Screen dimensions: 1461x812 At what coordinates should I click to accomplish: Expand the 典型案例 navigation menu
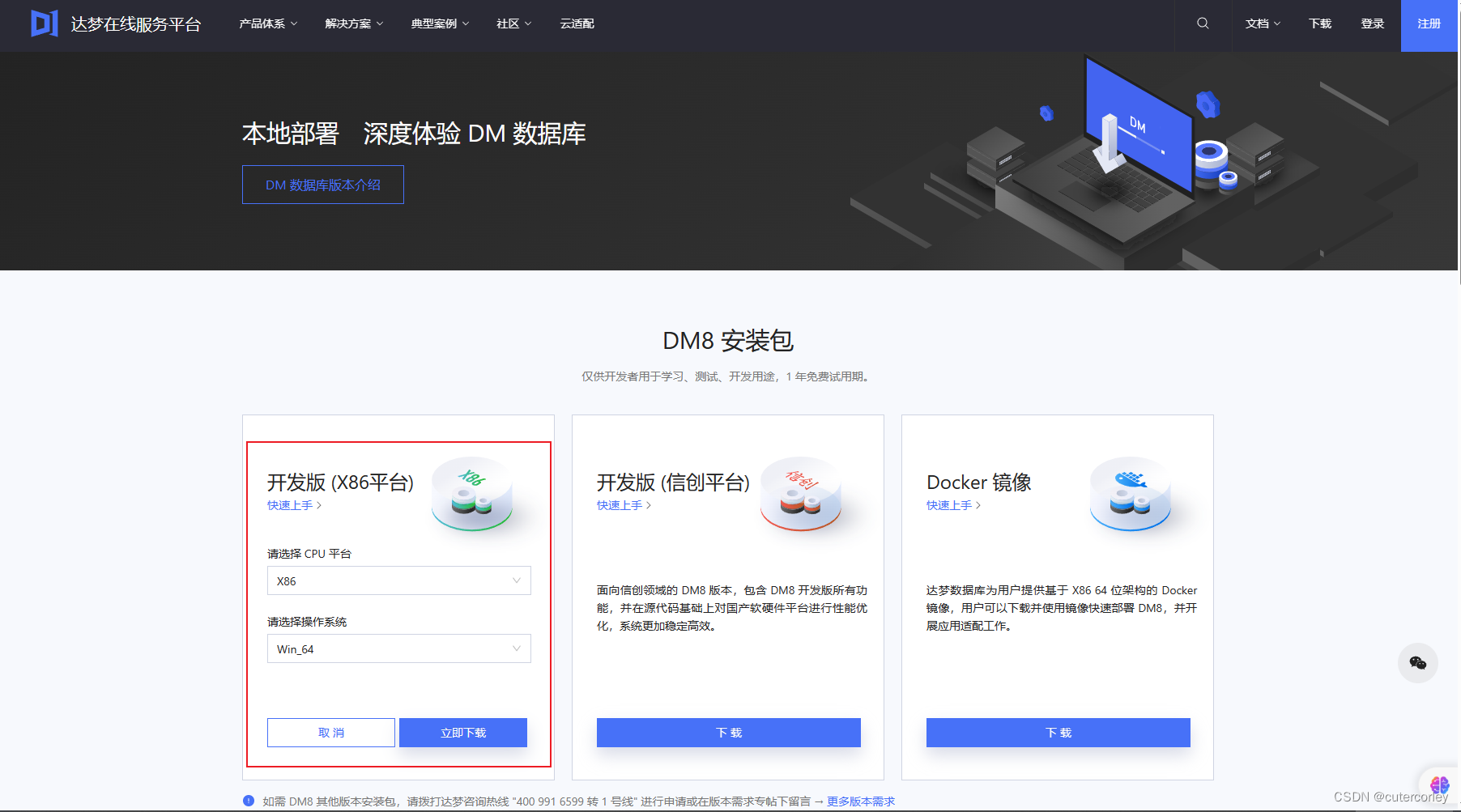click(440, 23)
